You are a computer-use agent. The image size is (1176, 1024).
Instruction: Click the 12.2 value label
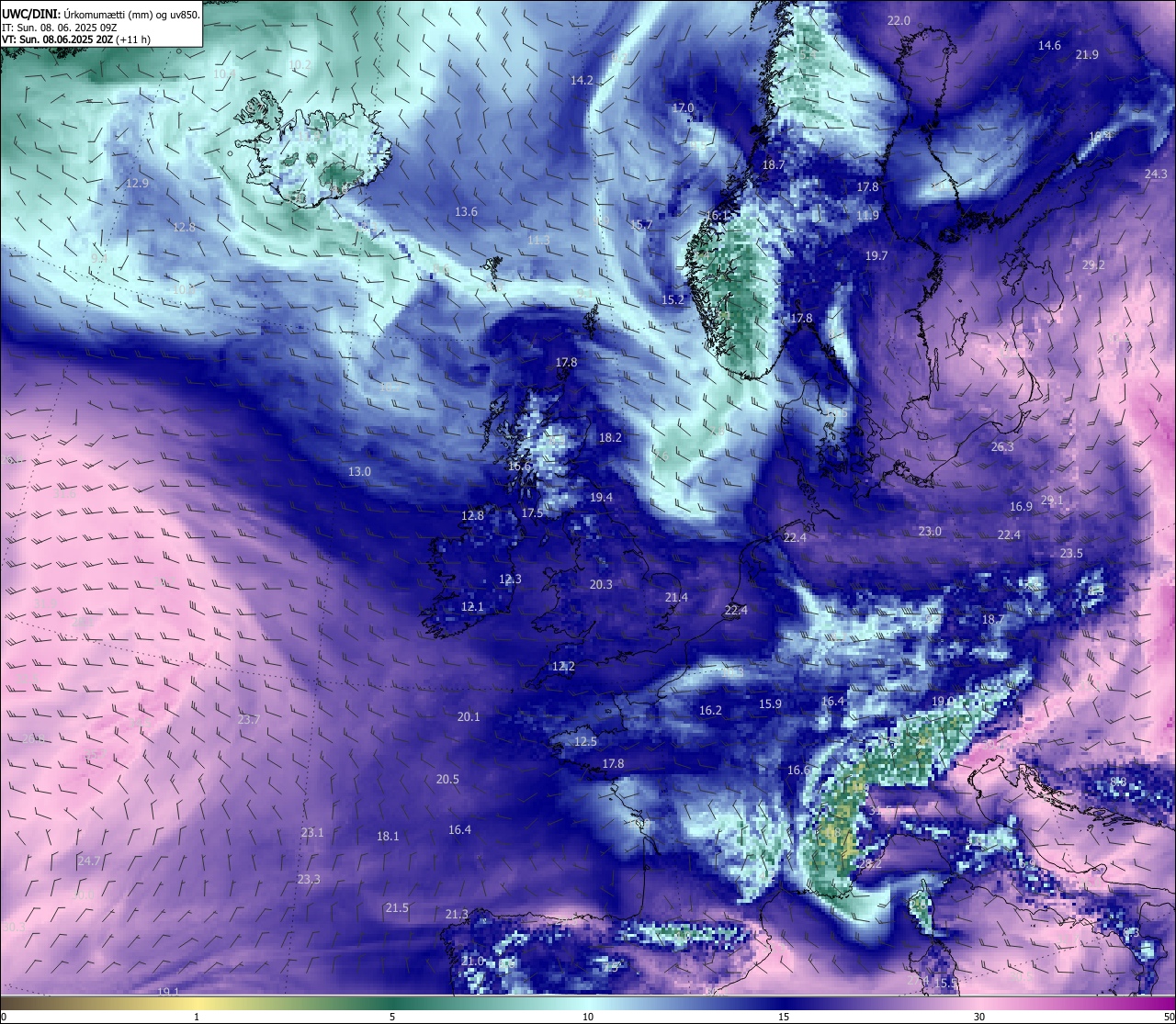pos(563,666)
